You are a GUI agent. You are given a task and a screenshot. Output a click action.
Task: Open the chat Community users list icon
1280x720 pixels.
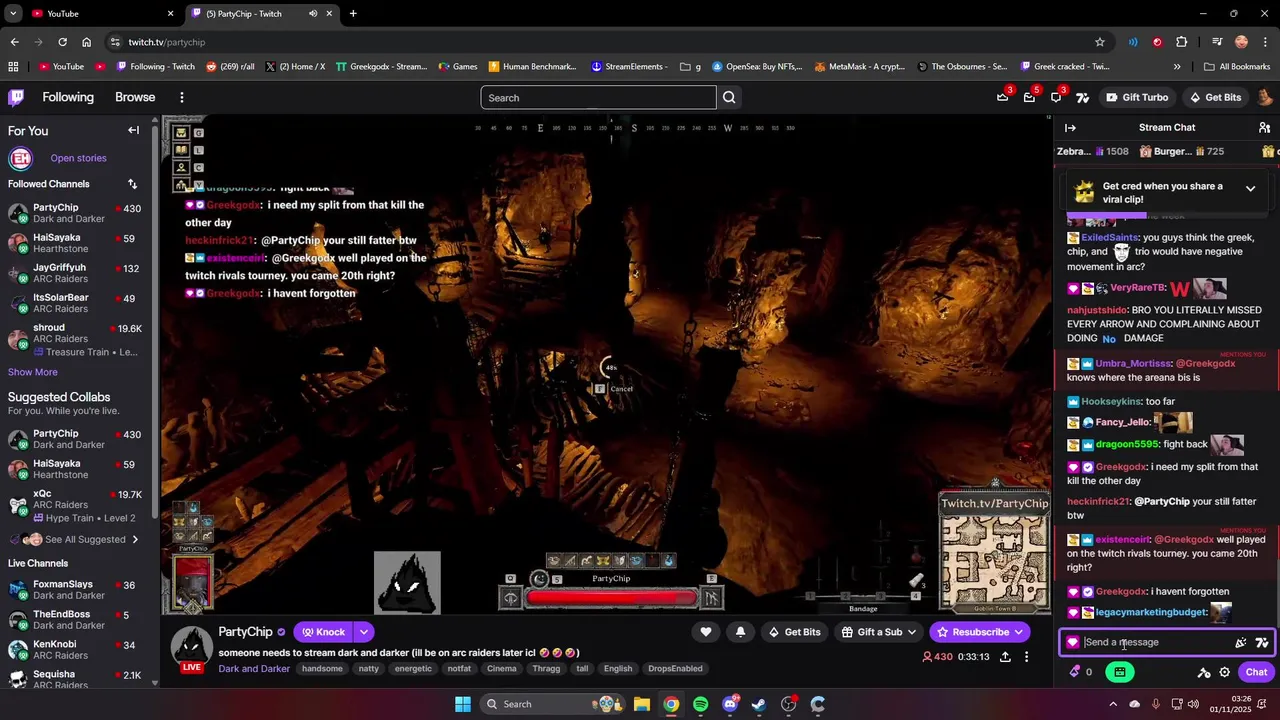[1264, 128]
